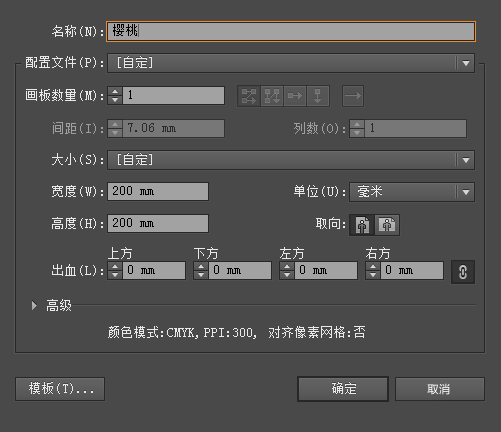This screenshot has width=501, height=432.
Task: Select grid by row artboard layout icon
Action: 249,96
